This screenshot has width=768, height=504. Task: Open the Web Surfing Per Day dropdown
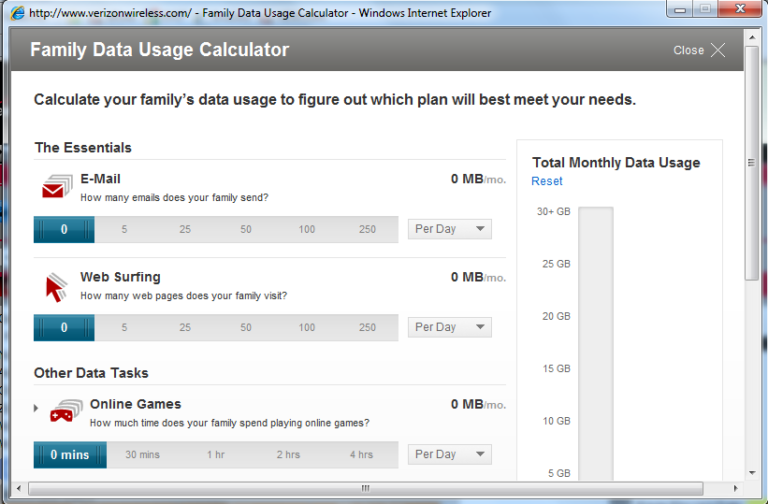coord(450,327)
